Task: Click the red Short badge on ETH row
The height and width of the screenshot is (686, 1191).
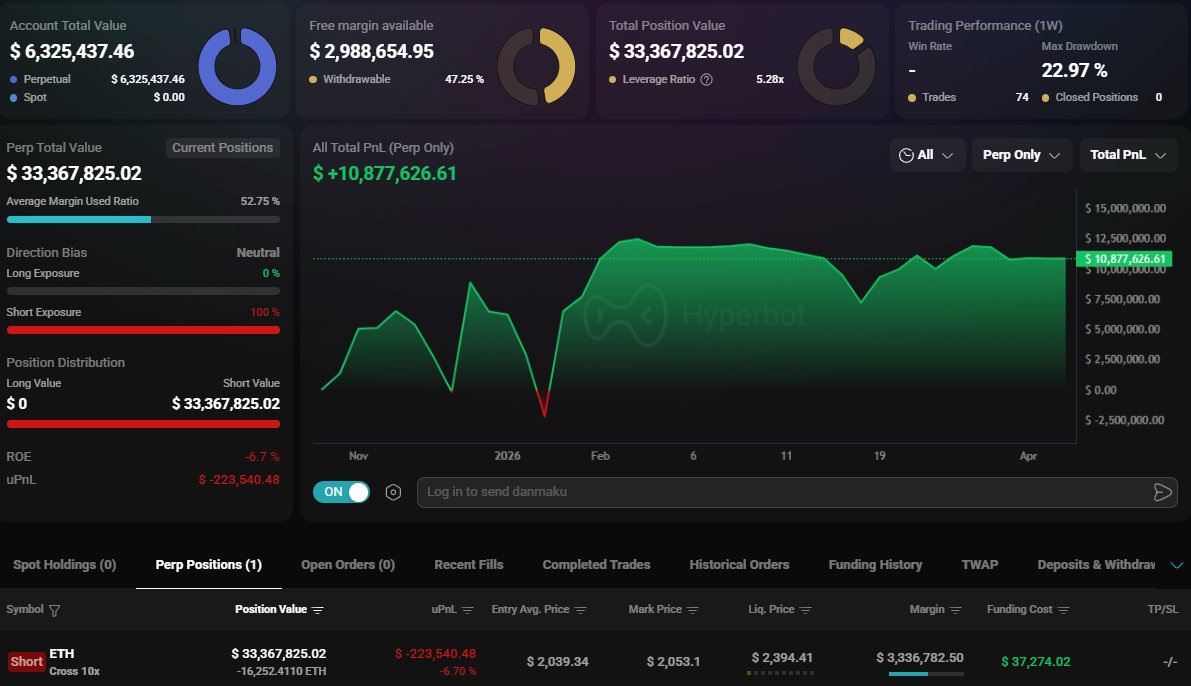Action: [27, 661]
